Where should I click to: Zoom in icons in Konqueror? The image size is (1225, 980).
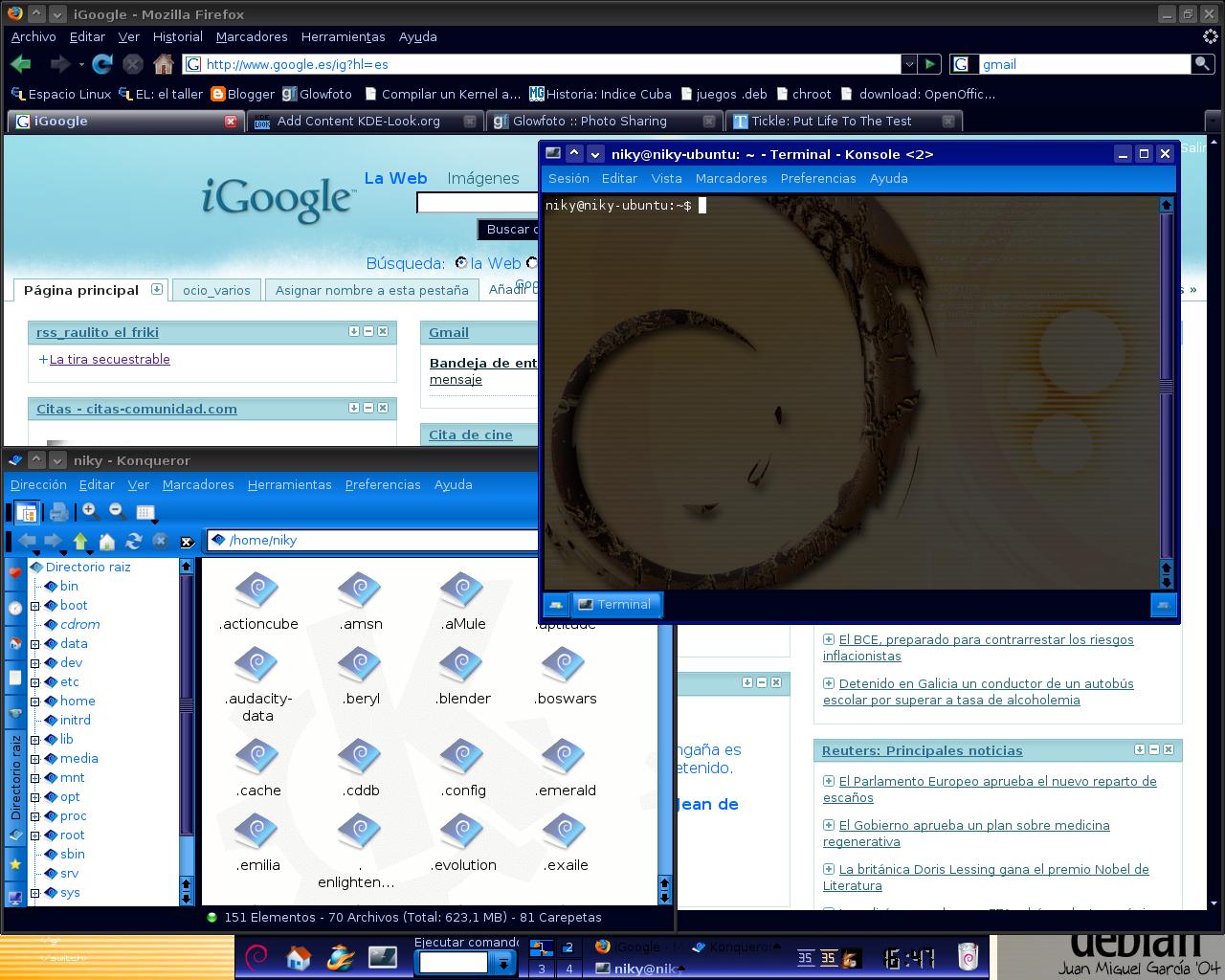tap(91, 512)
